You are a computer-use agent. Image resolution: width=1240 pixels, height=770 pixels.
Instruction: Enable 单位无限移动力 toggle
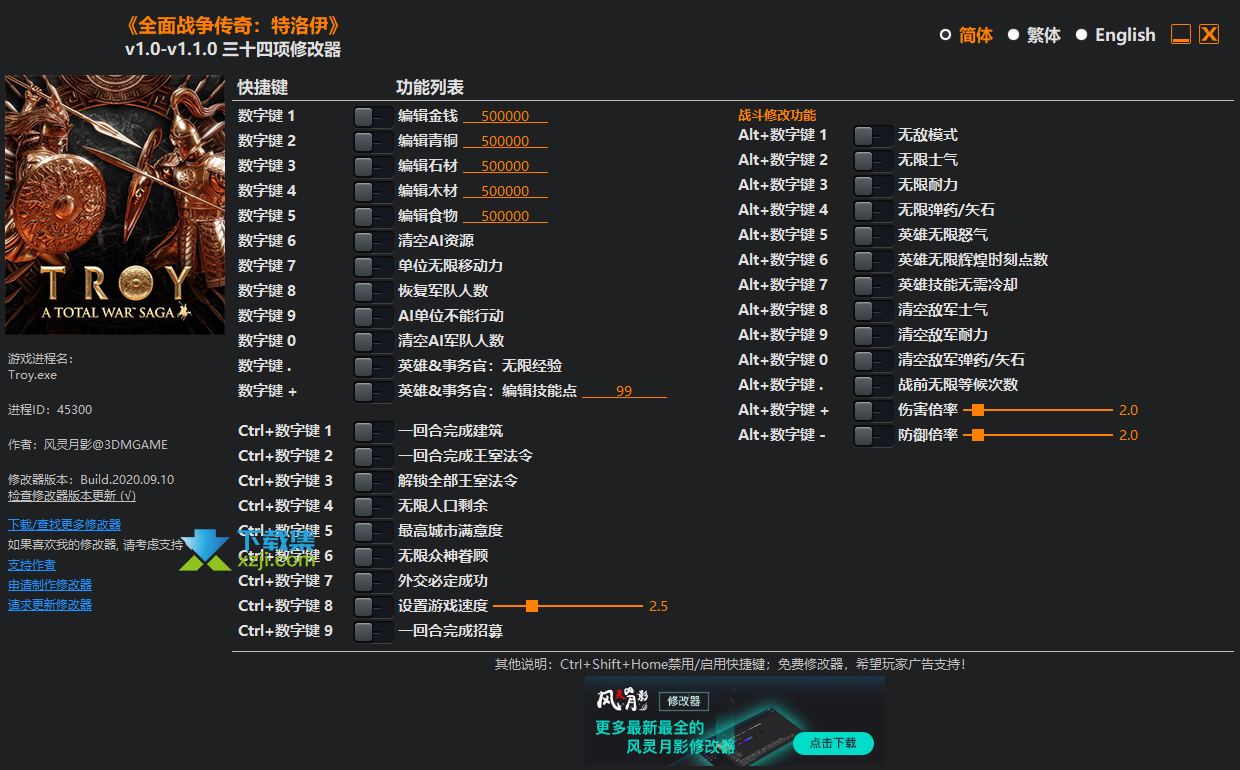point(373,266)
